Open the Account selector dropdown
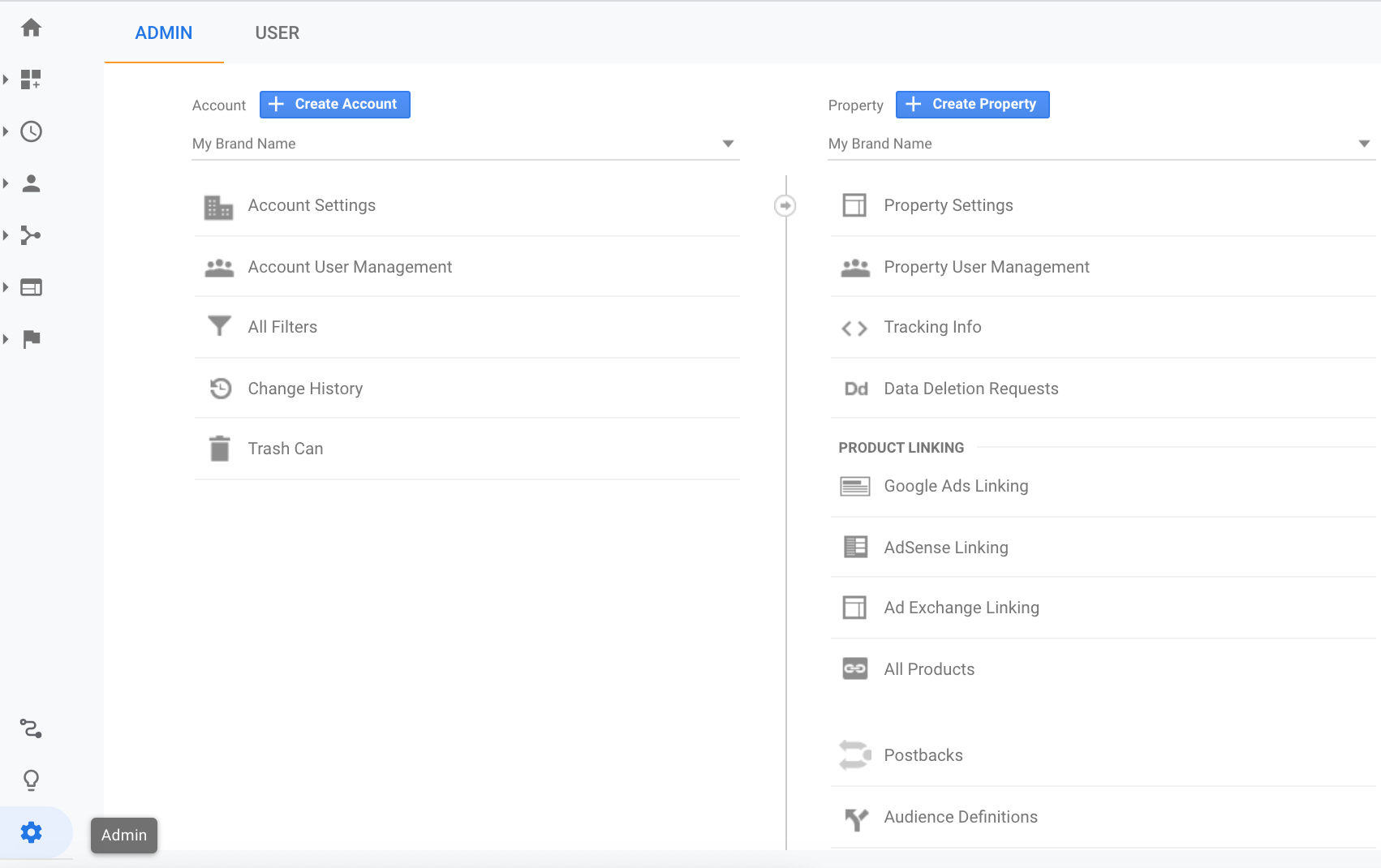1381x868 pixels. (x=466, y=144)
